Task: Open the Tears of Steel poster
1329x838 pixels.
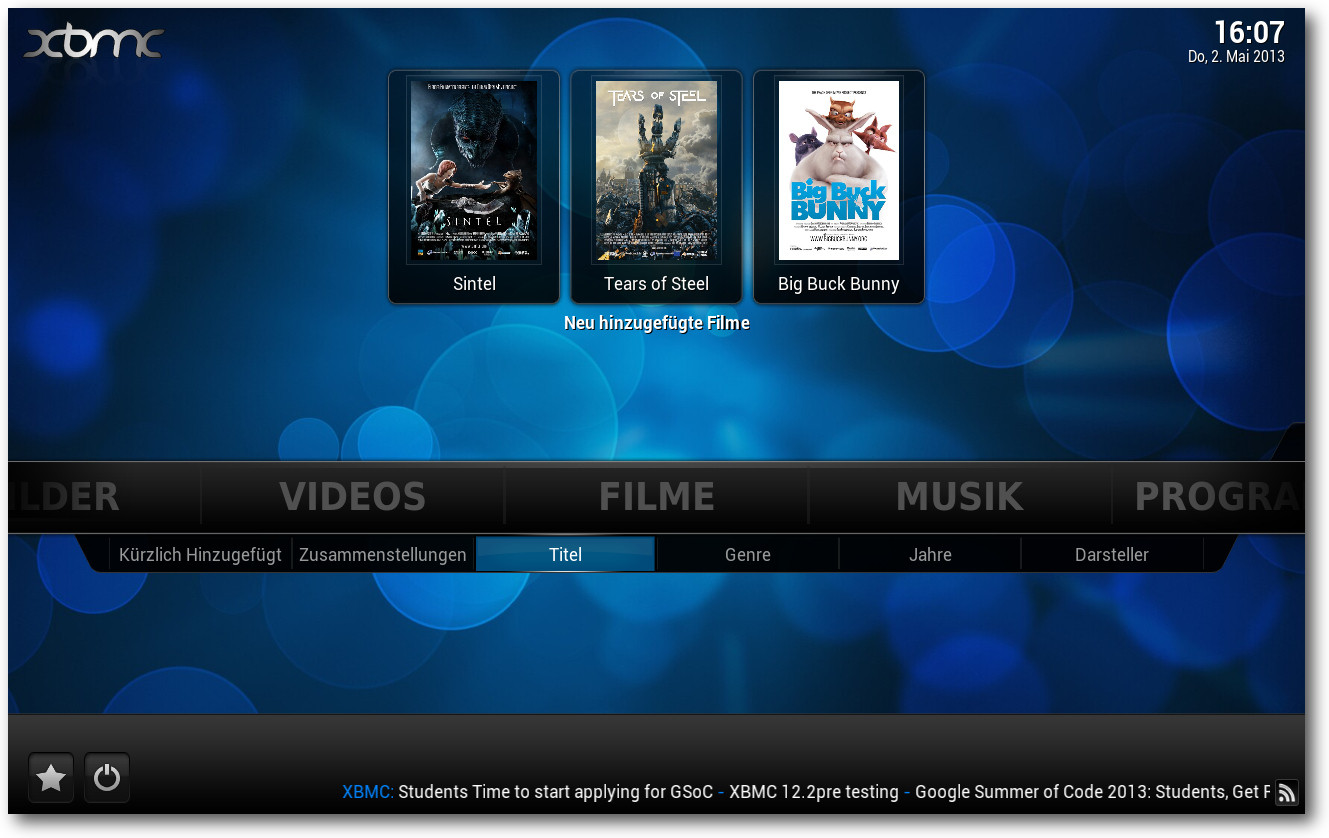Action: [656, 171]
